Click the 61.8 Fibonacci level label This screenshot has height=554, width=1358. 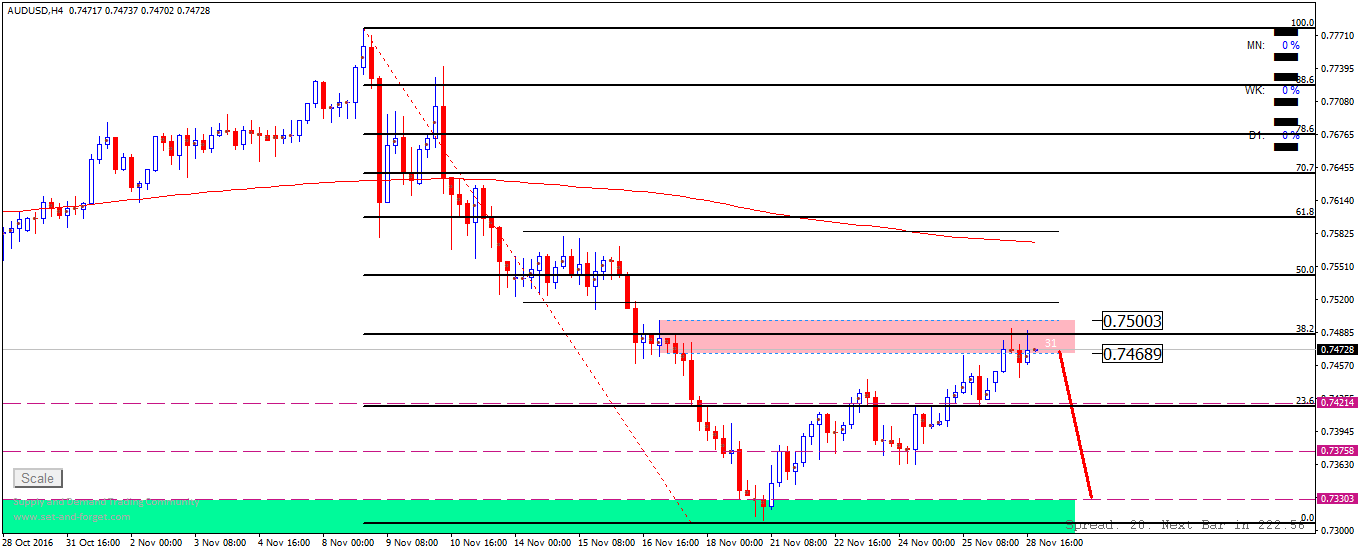pos(1304,212)
